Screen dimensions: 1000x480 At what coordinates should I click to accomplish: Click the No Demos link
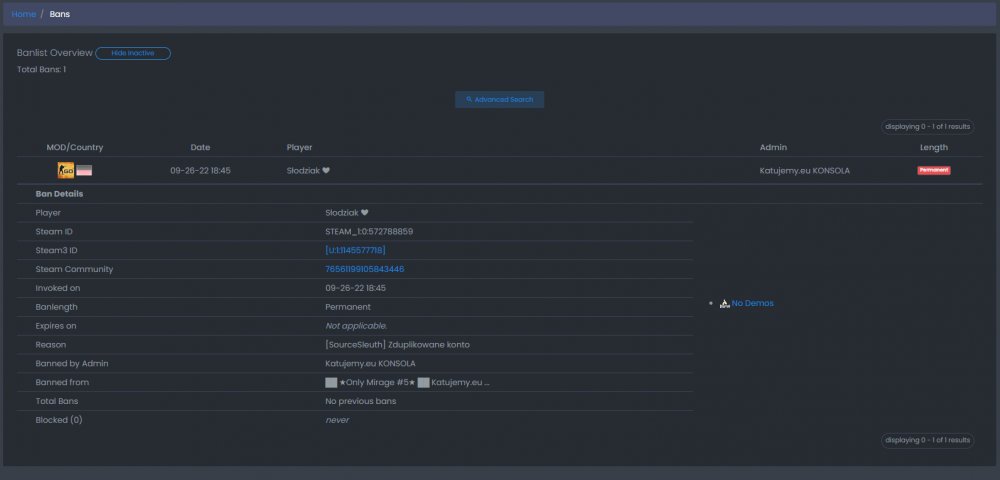[753, 303]
